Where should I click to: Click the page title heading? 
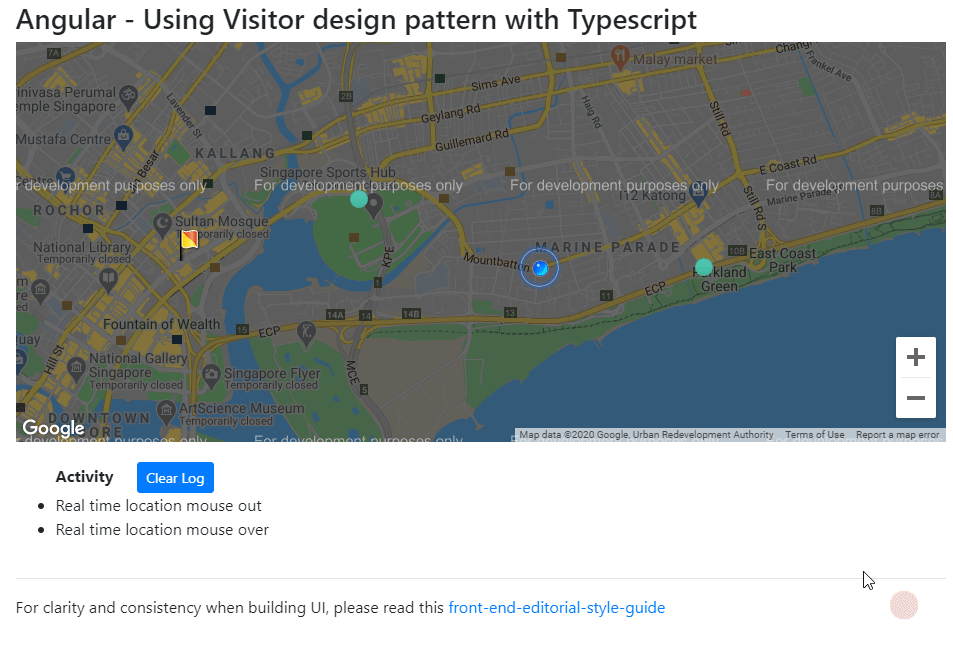click(356, 19)
